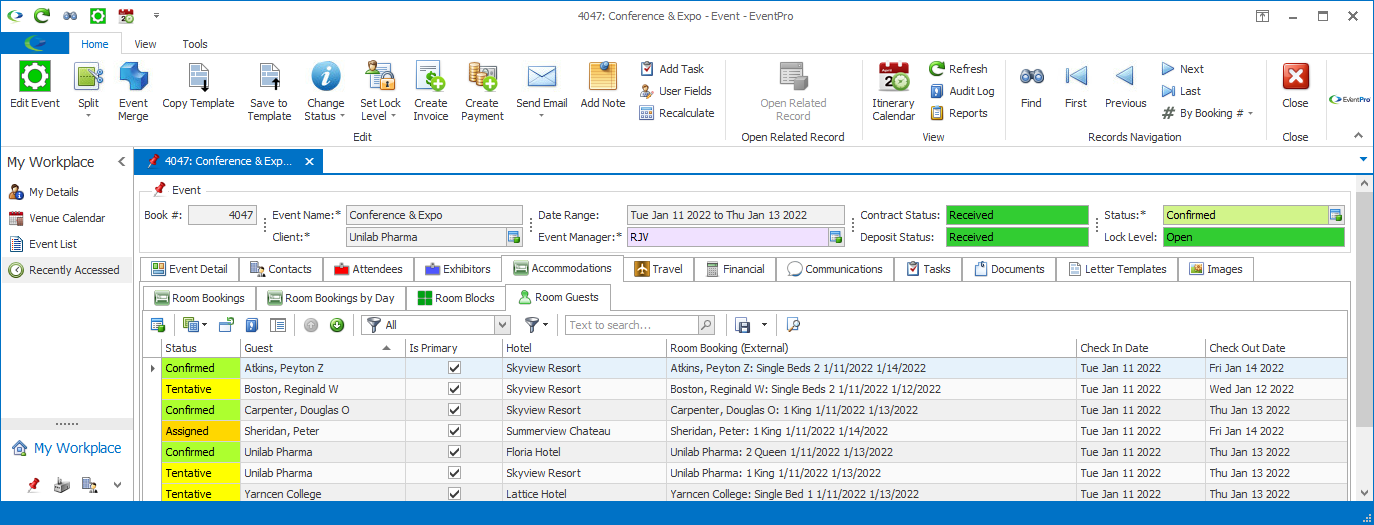Click the green Lock Level Open field
Image resolution: width=1374 pixels, height=525 pixels.
click(x=1253, y=237)
